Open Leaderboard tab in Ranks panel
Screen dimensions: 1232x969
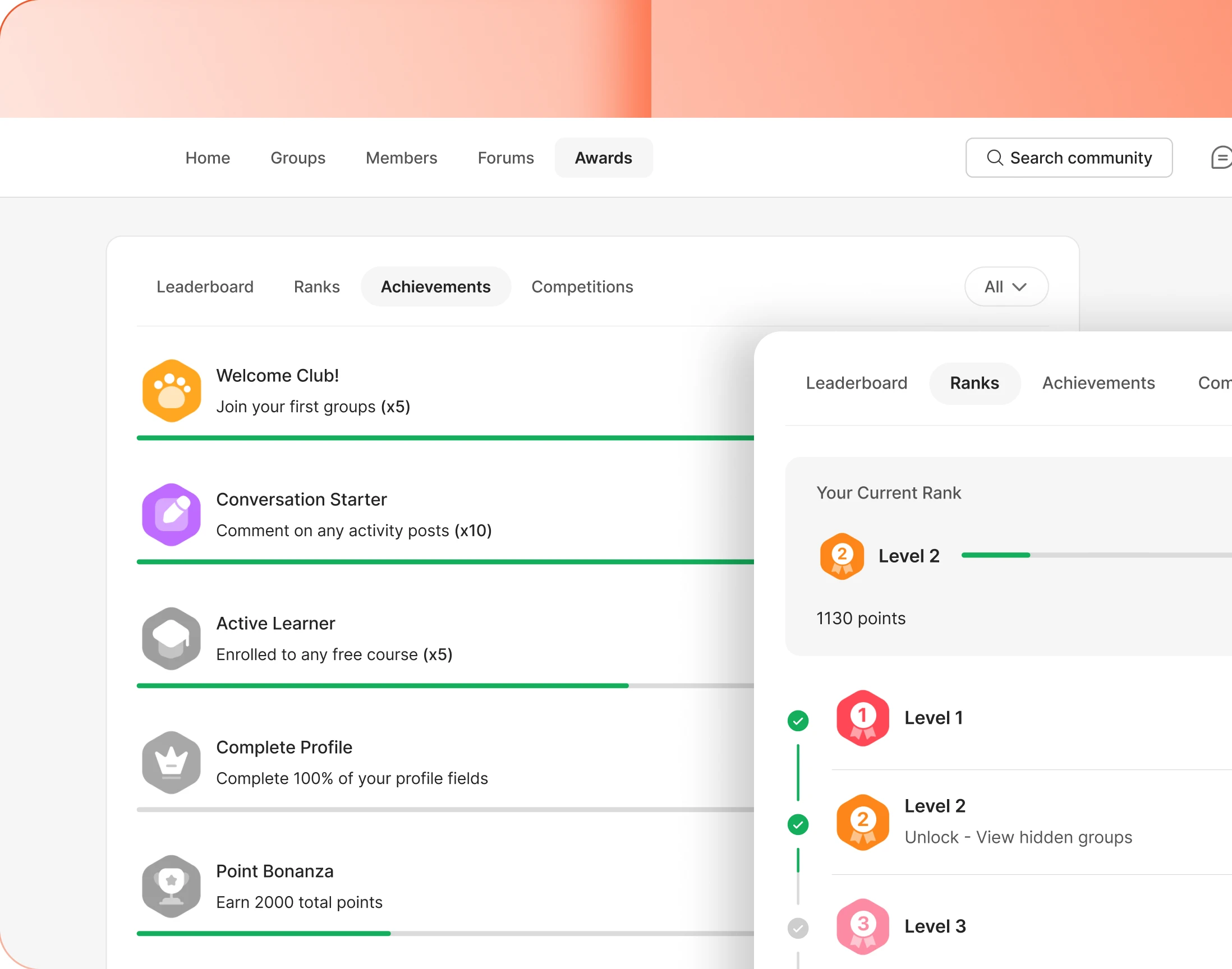pyautogui.click(x=856, y=383)
